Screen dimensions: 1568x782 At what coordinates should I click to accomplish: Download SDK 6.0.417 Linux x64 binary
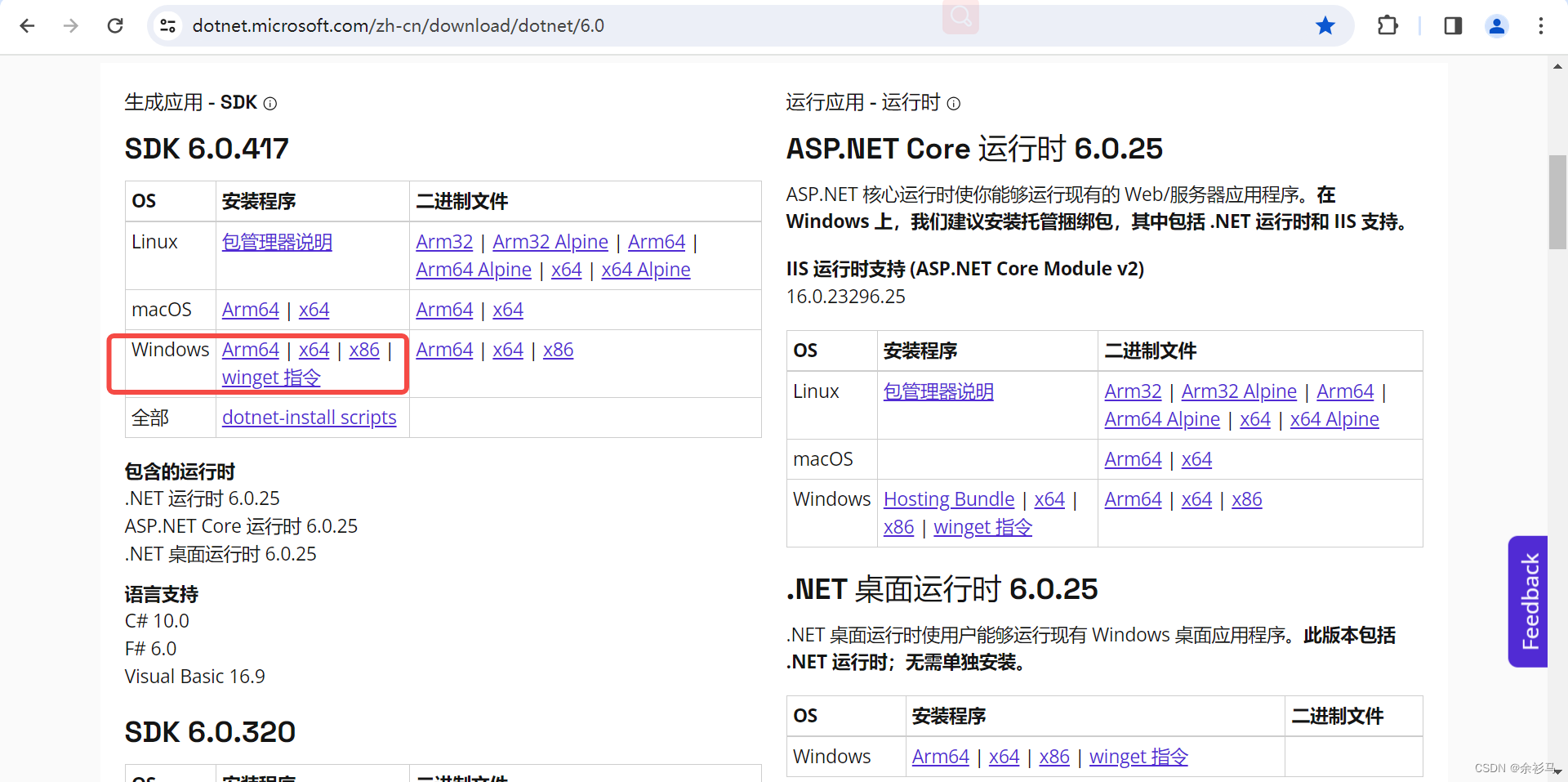[567, 270]
